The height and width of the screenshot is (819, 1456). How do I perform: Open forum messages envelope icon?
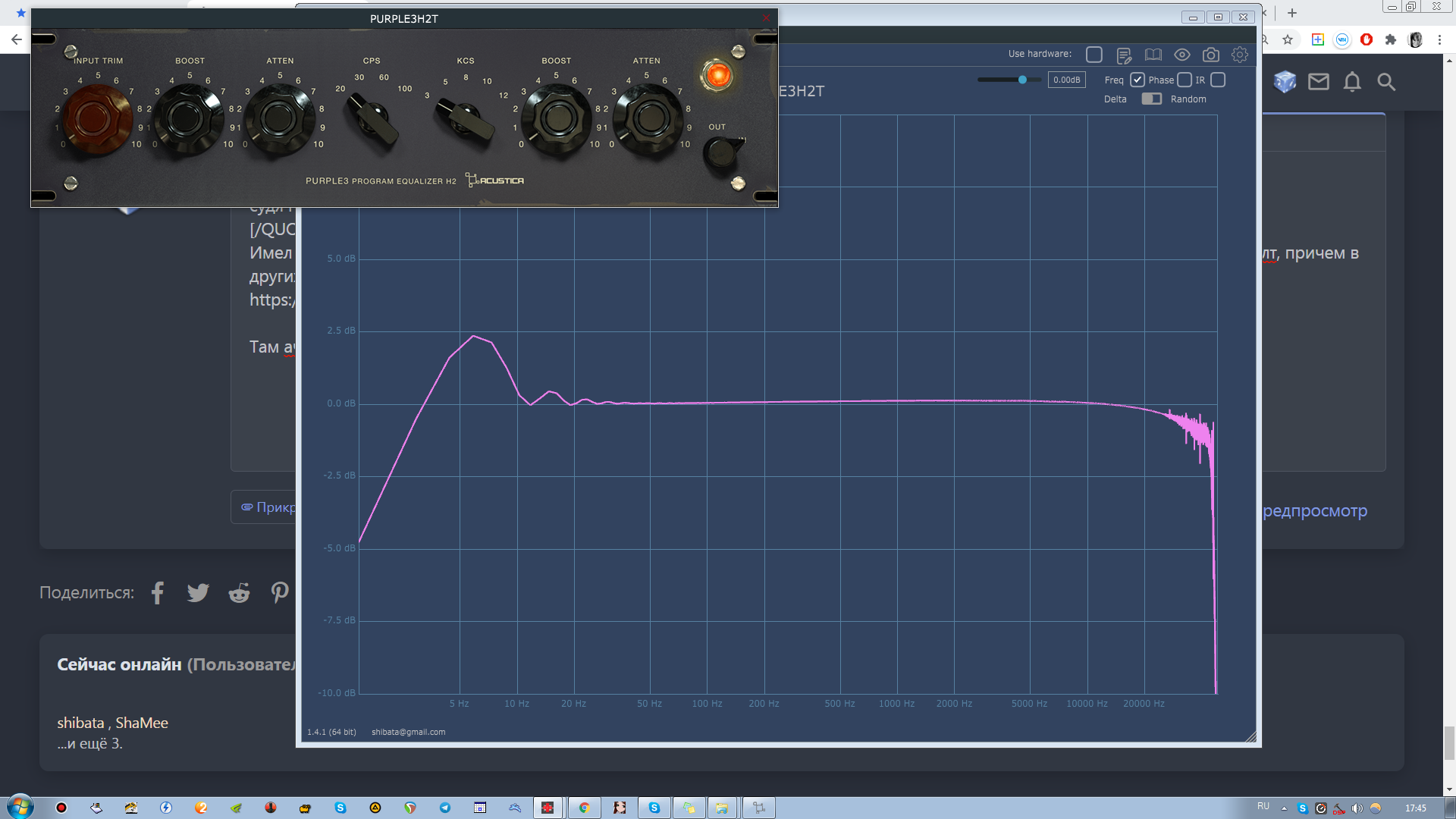click(x=1319, y=82)
